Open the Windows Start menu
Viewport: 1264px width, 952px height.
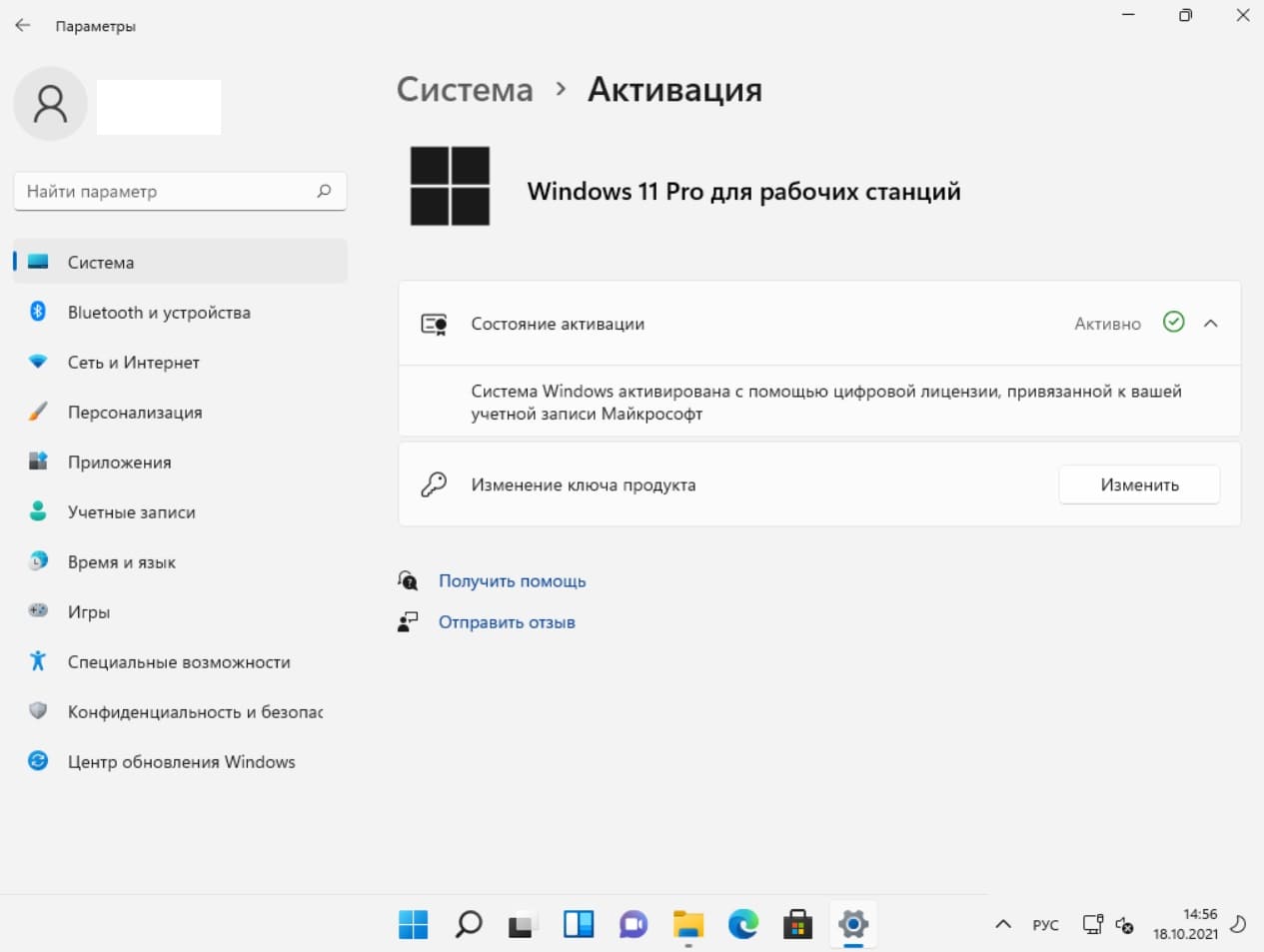(x=414, y=924)
